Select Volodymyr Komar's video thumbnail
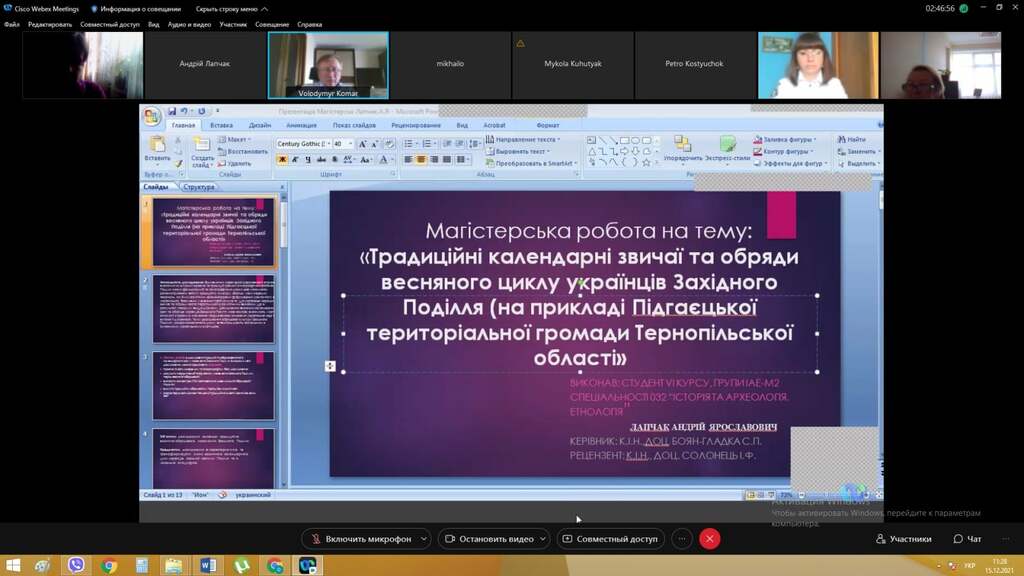Screen dimensions: 1024x576 [x=328, y=65]
